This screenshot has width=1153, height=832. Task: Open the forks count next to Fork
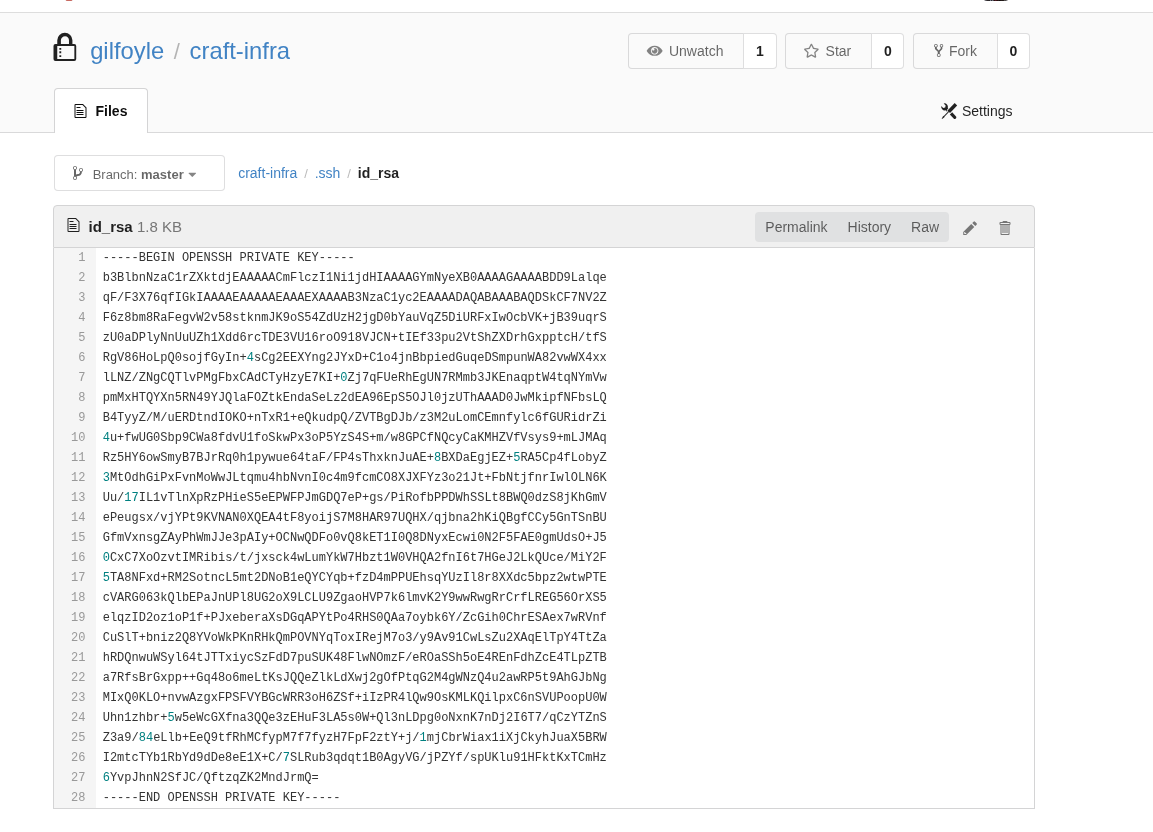(x=1013, y=51)
